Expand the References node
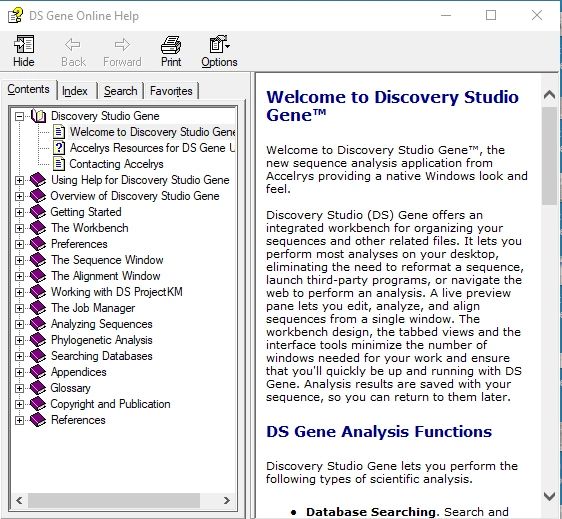This screenshot has width=562, height=519. [x=19, y=420]
